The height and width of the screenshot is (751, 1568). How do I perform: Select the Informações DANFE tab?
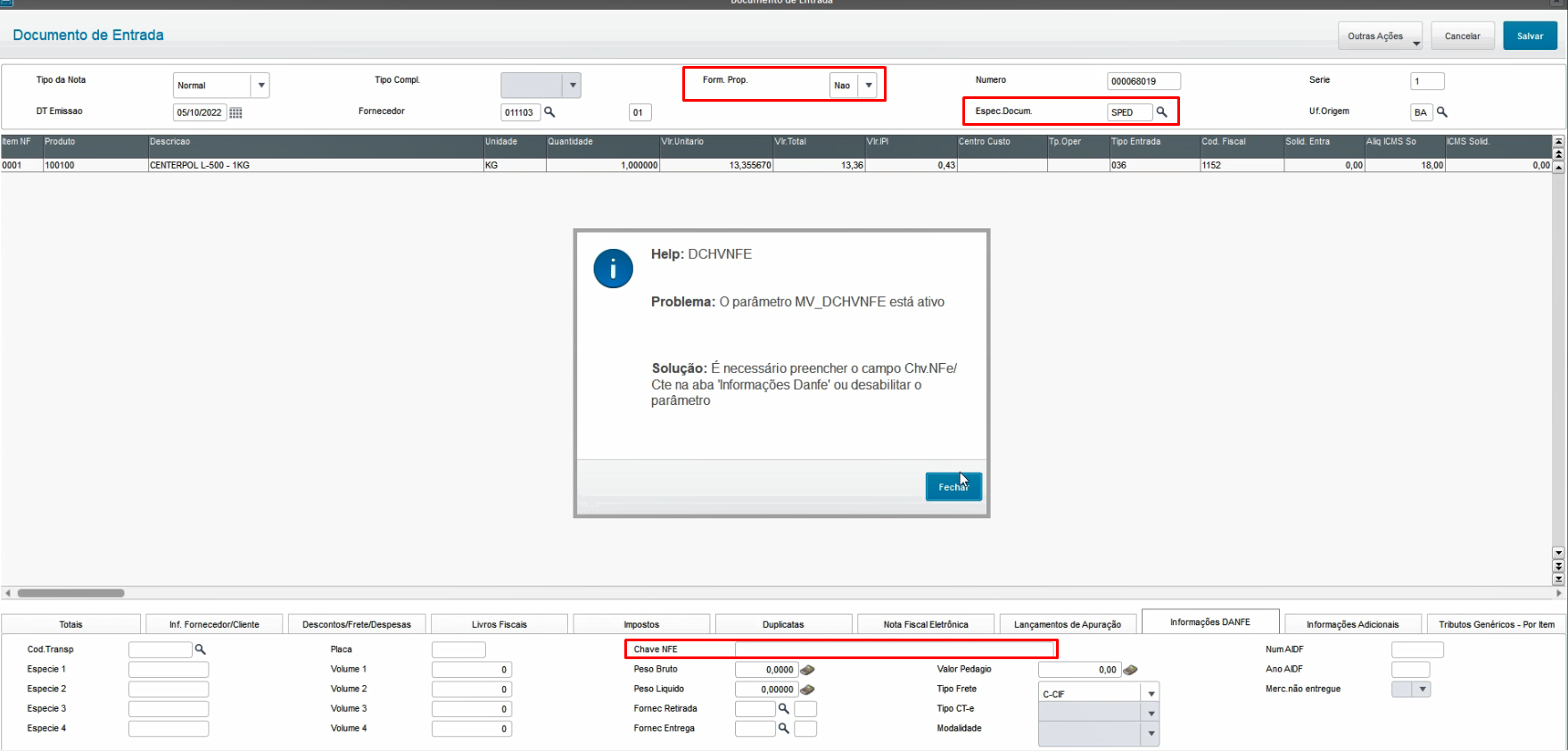coord(1210,622)
